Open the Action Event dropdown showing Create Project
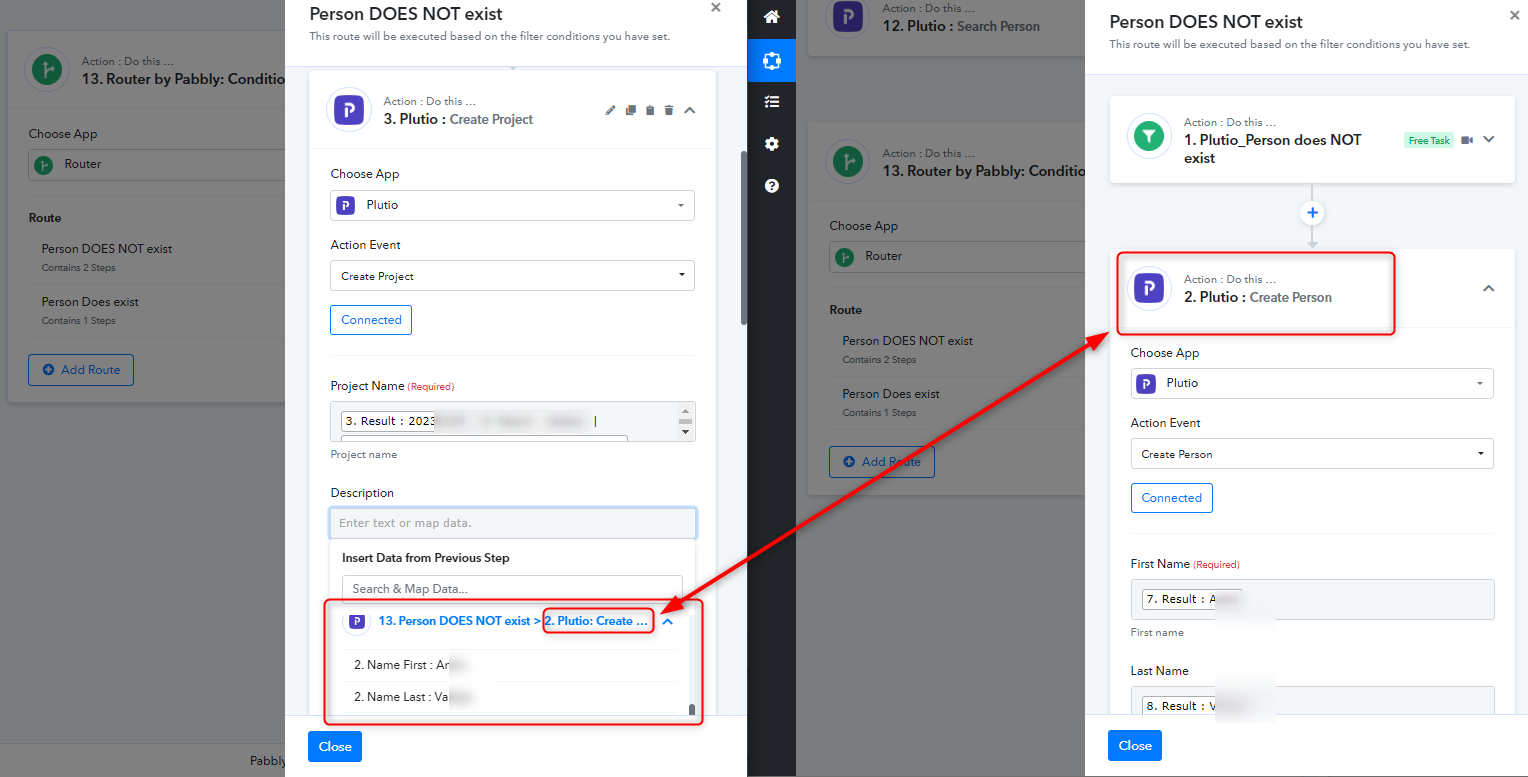Screen dimensions: 1528x777 512,276
